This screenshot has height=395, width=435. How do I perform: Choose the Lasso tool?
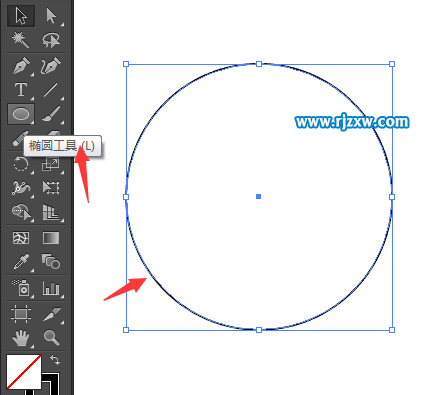(x=51, y=40)
